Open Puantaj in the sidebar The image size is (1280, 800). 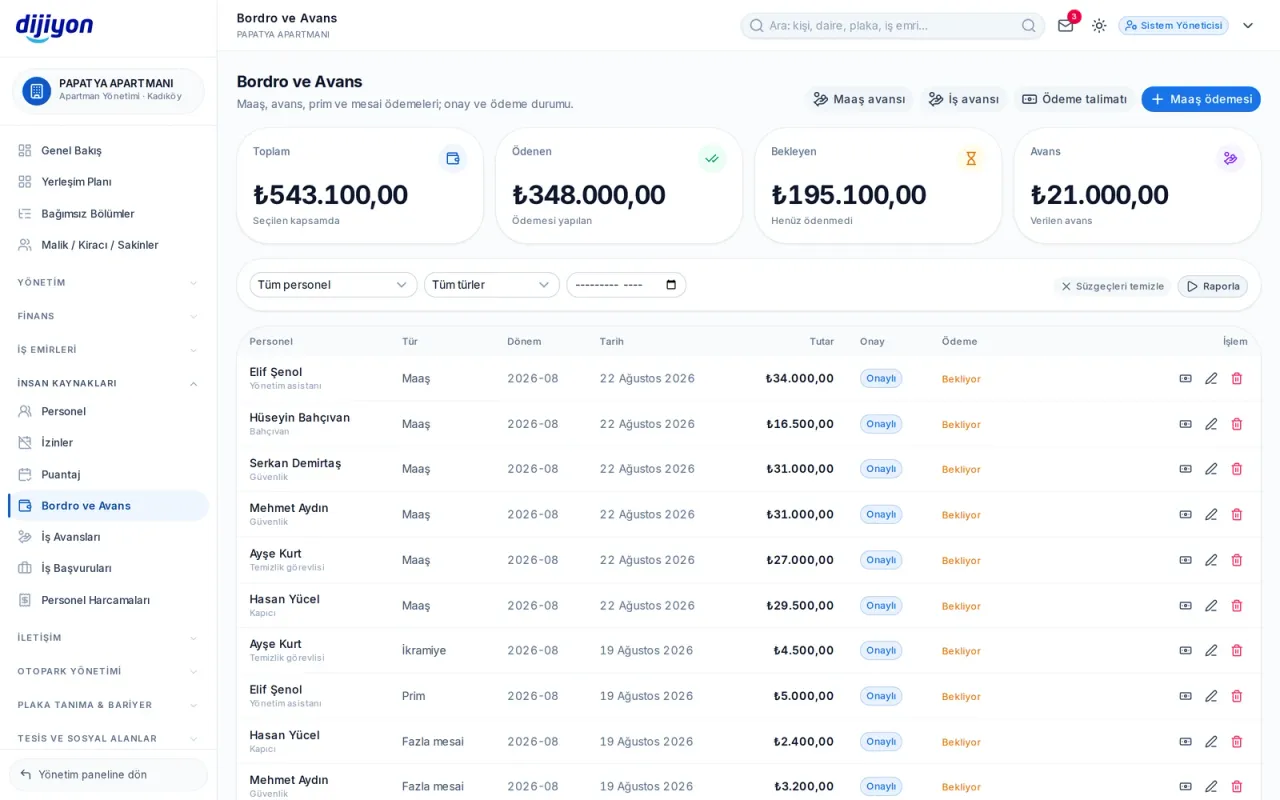point(108,474)
